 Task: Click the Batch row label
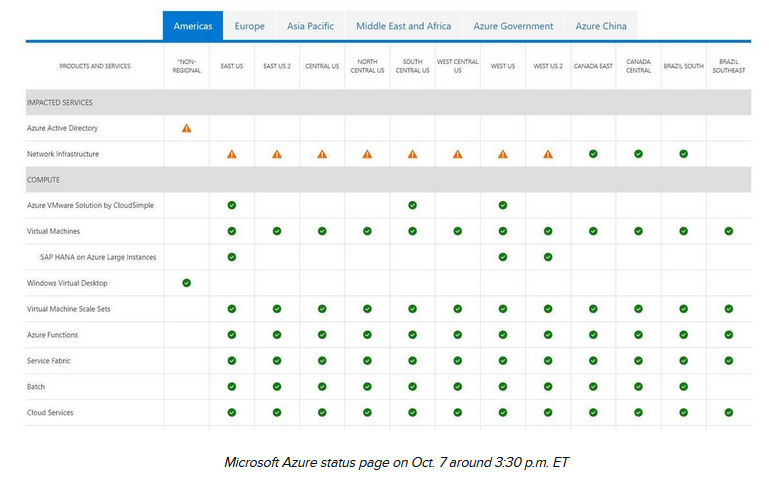(36, 386)
